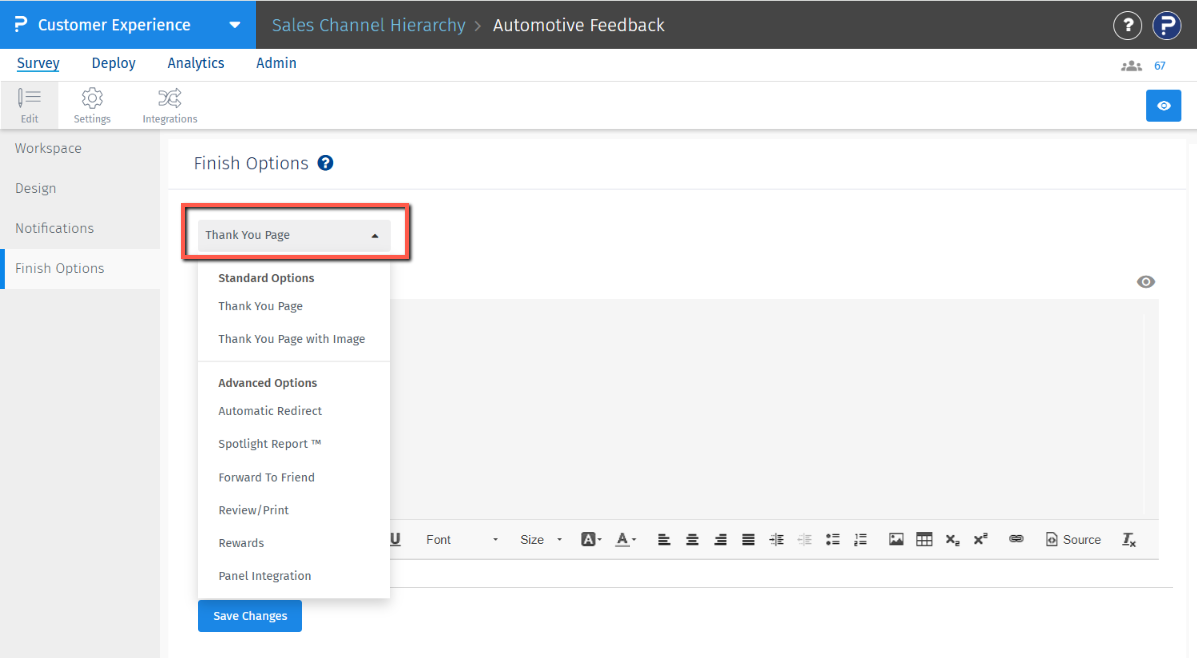Insert a hyperlink

[1016, 539]
